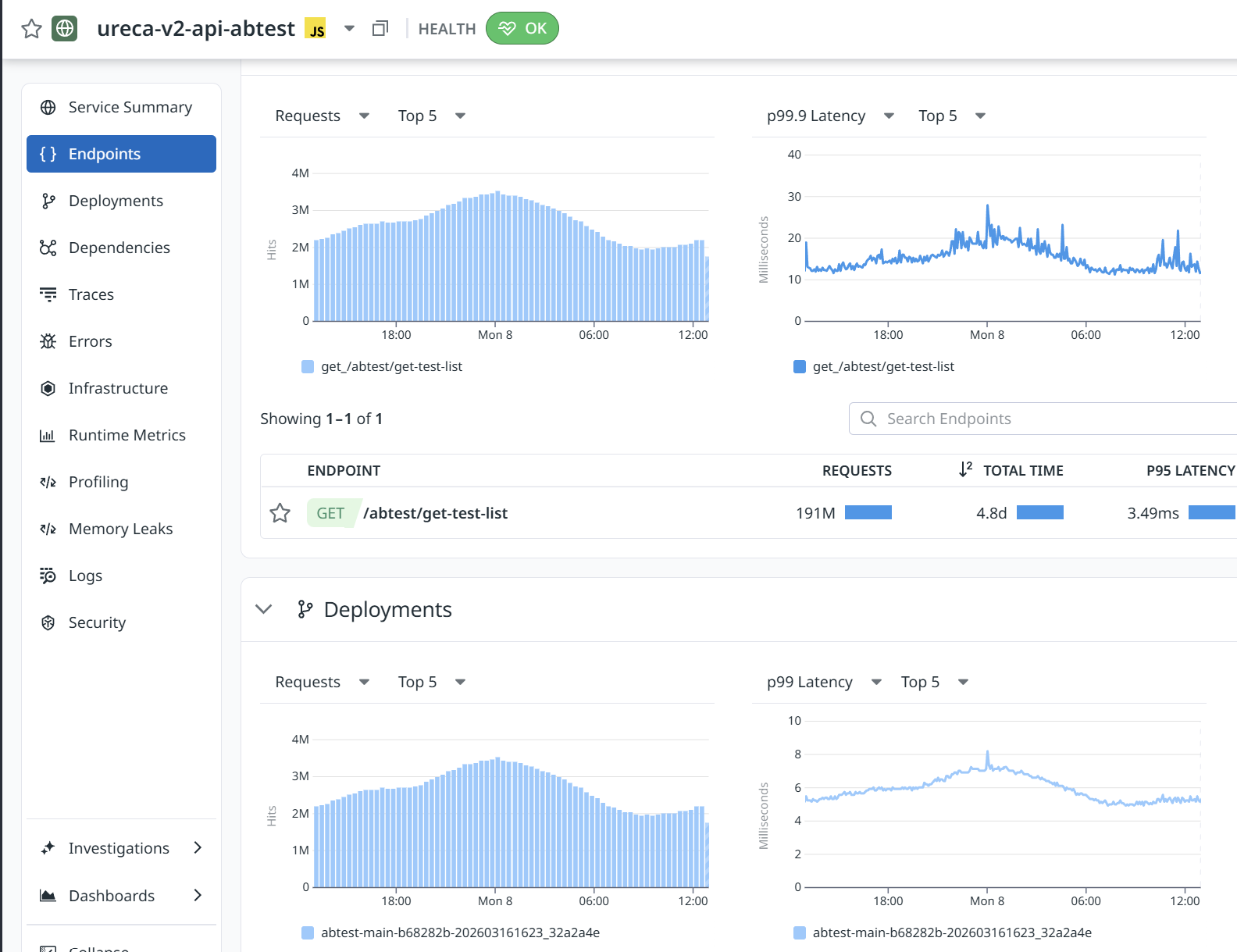Screen dimensions: 1237x952
Task: Toggle get_/abtest/get-test-list legend in Requests chart
Action: tap(383, 366)
